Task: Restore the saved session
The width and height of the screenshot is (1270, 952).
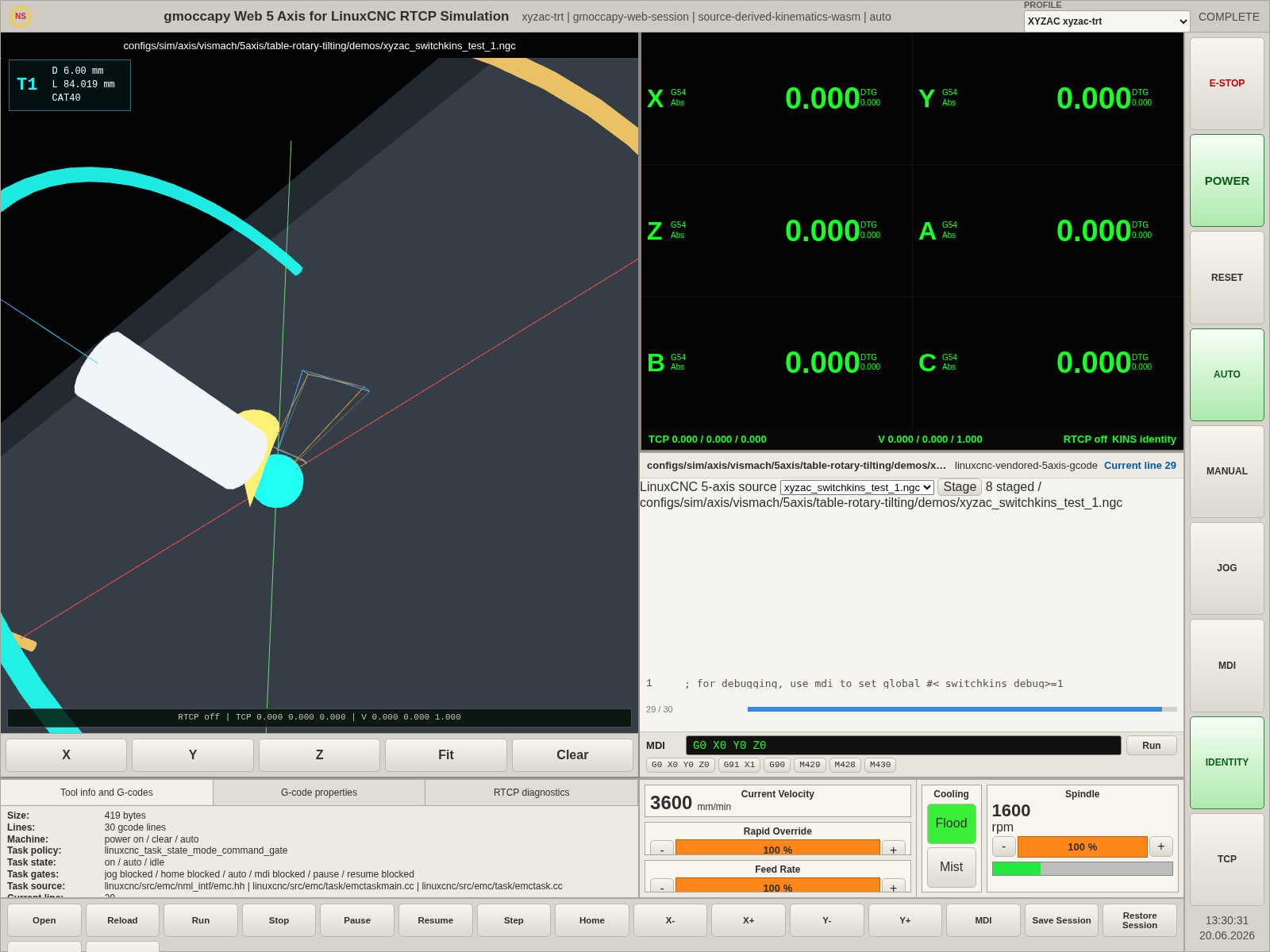Action: 1140,920
